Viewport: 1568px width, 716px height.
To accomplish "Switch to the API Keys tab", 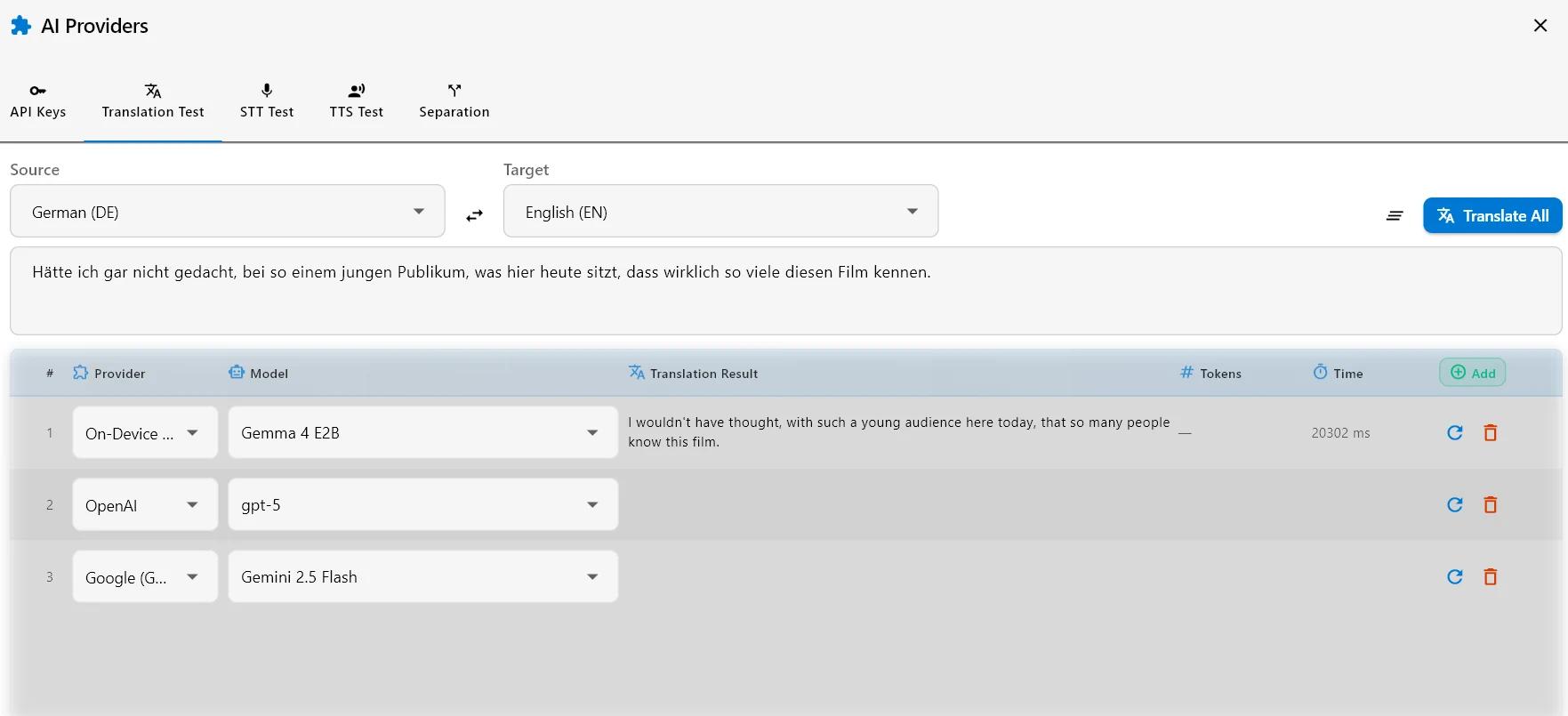I will coord(38,101).
